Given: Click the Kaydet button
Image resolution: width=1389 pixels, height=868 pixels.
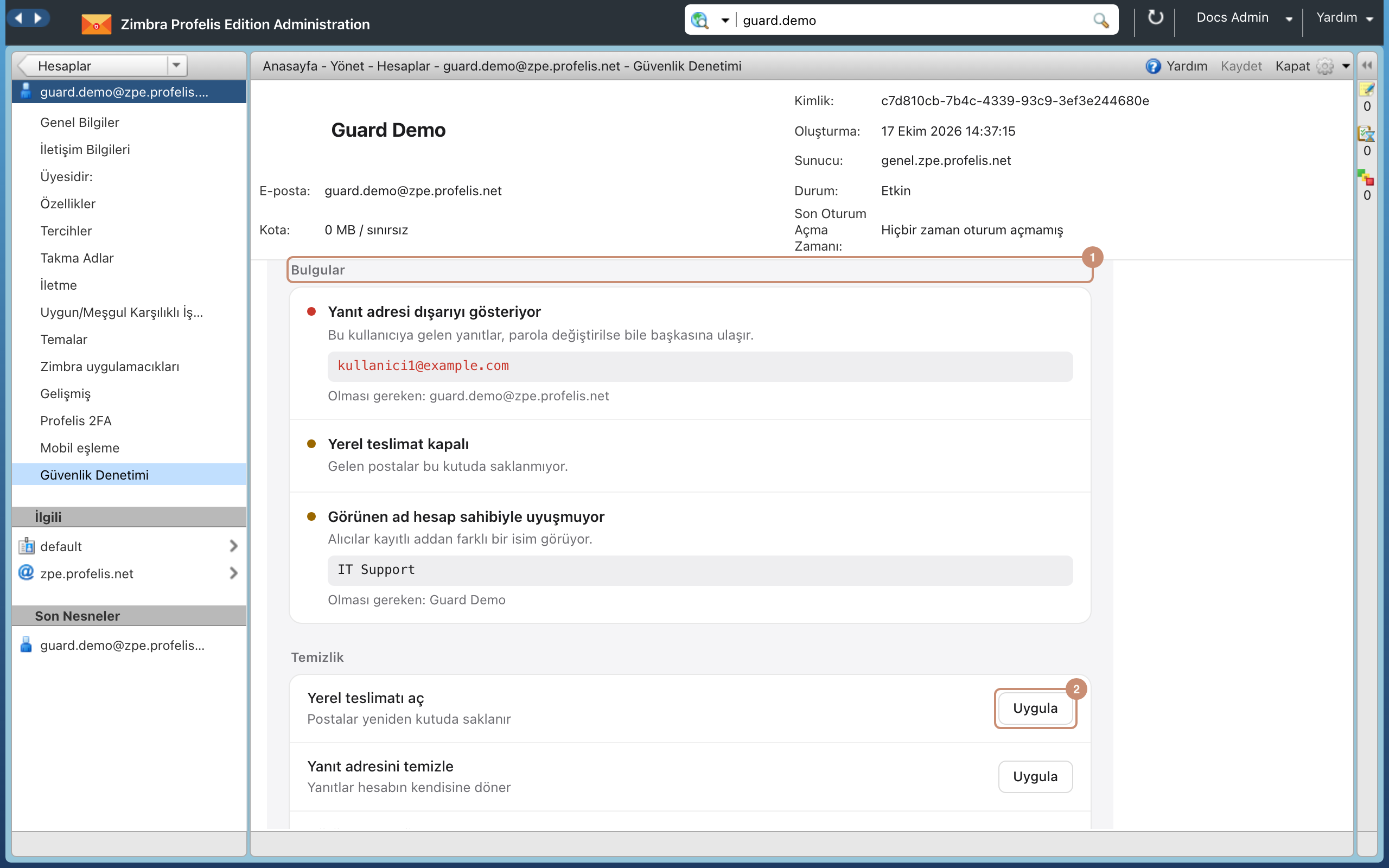Looking at the screenshot, I should click(x=1241, y=66).
